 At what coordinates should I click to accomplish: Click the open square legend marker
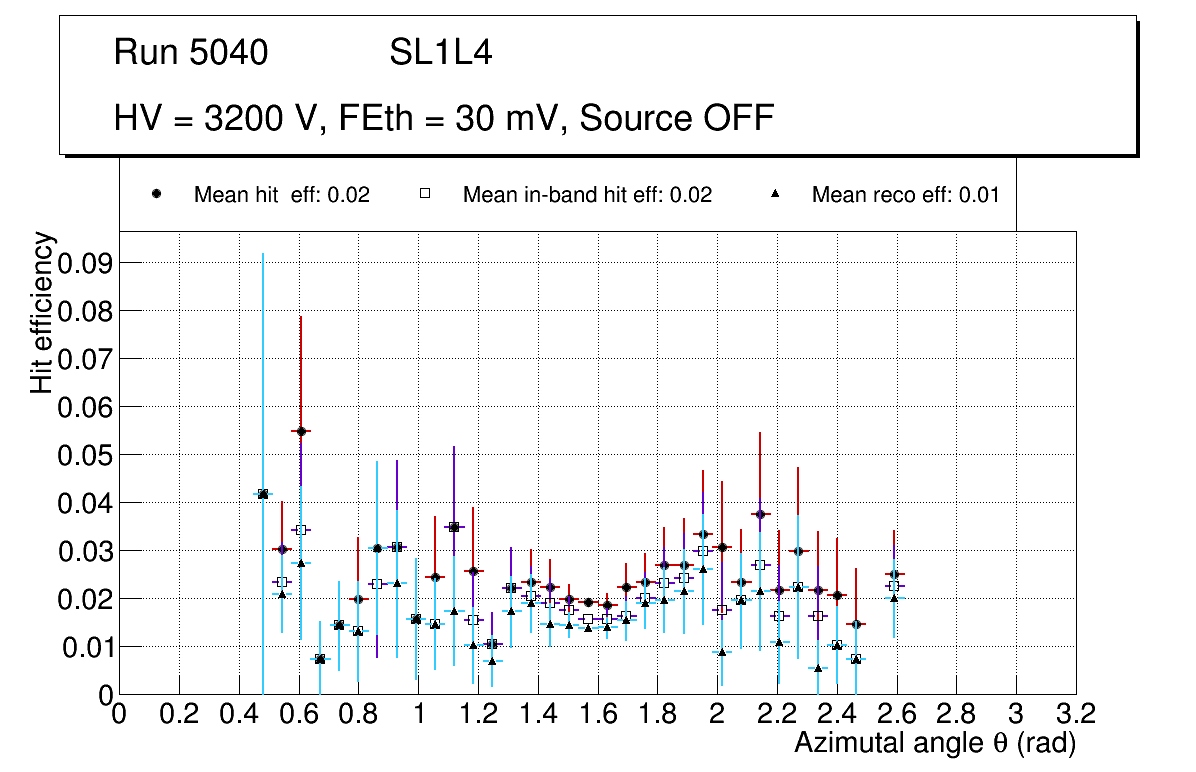425,195
